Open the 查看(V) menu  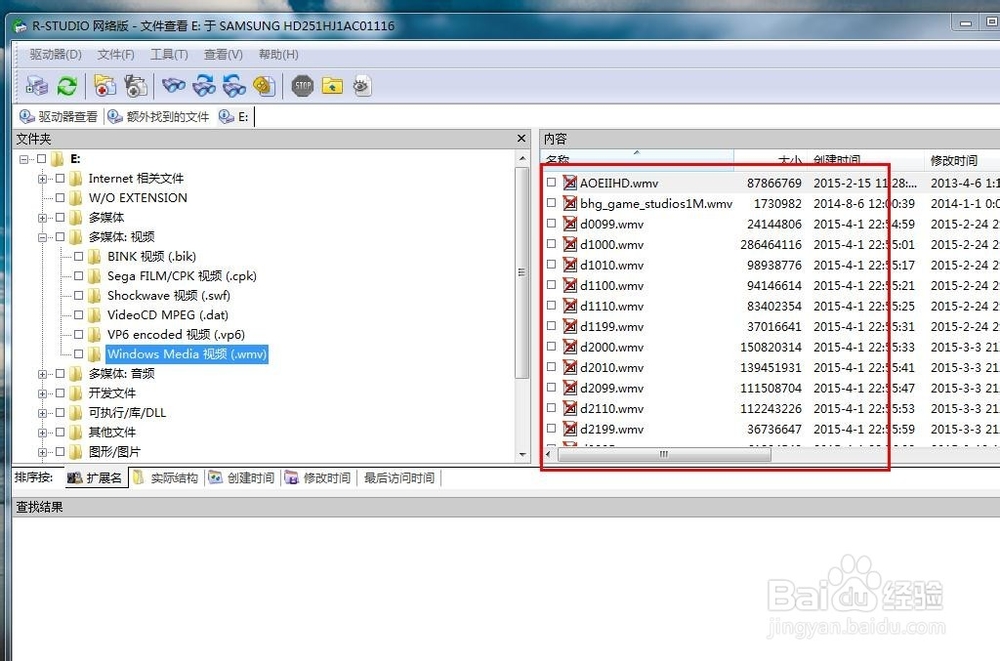223,55
